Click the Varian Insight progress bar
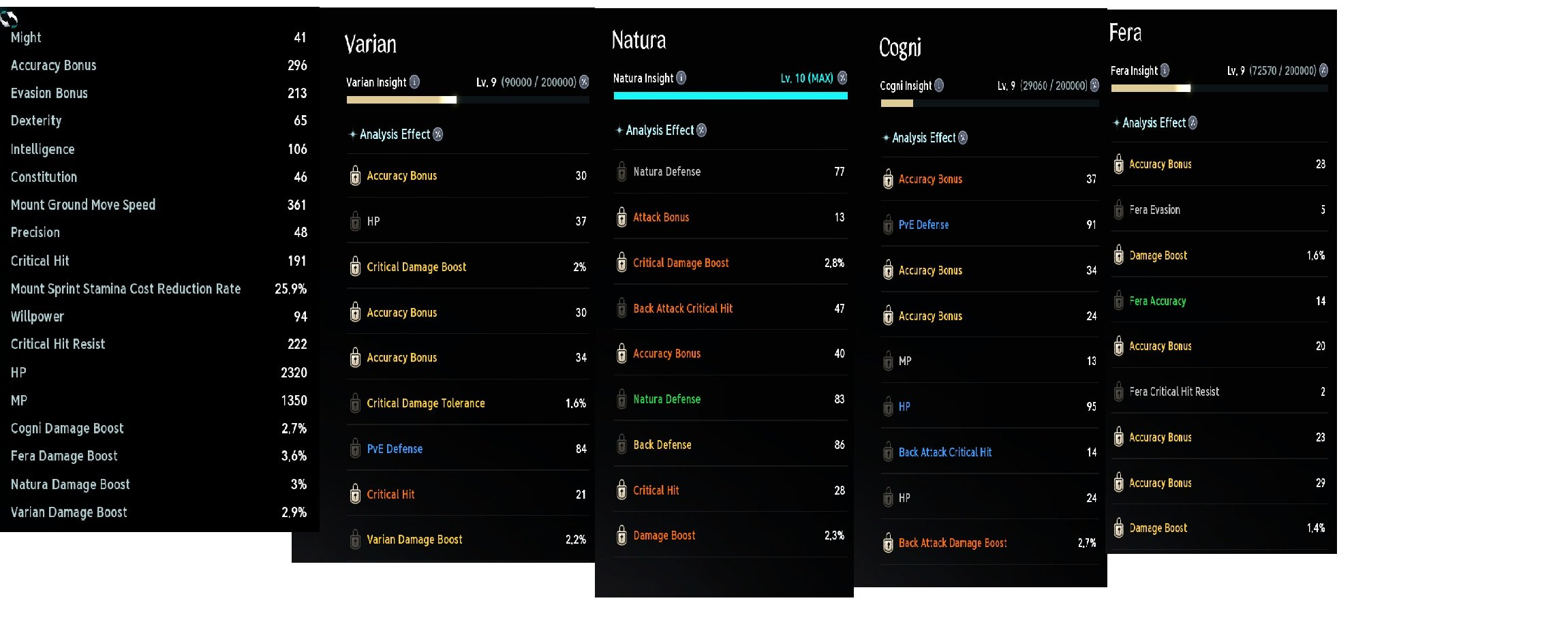1568x637 pixels. 467,100
